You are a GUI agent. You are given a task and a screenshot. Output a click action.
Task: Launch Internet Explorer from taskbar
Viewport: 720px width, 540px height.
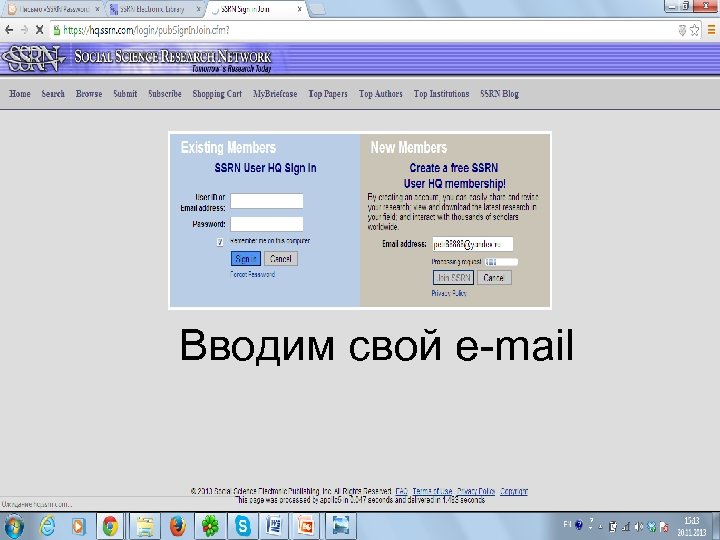[47, 526]
